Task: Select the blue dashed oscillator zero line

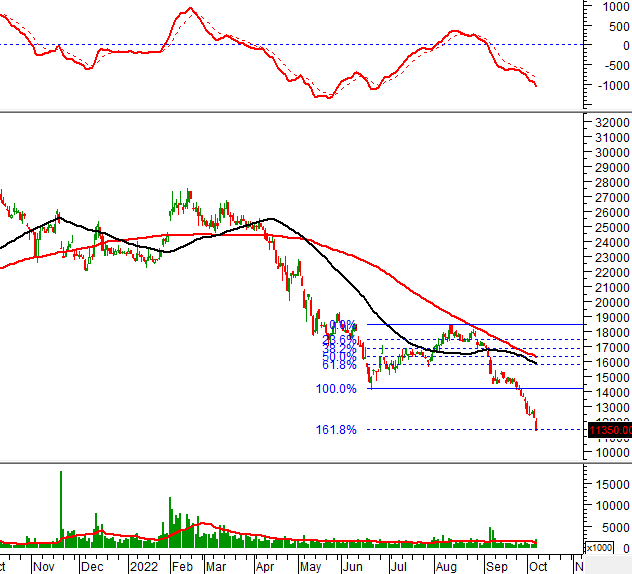Action: tap(300, 45)
